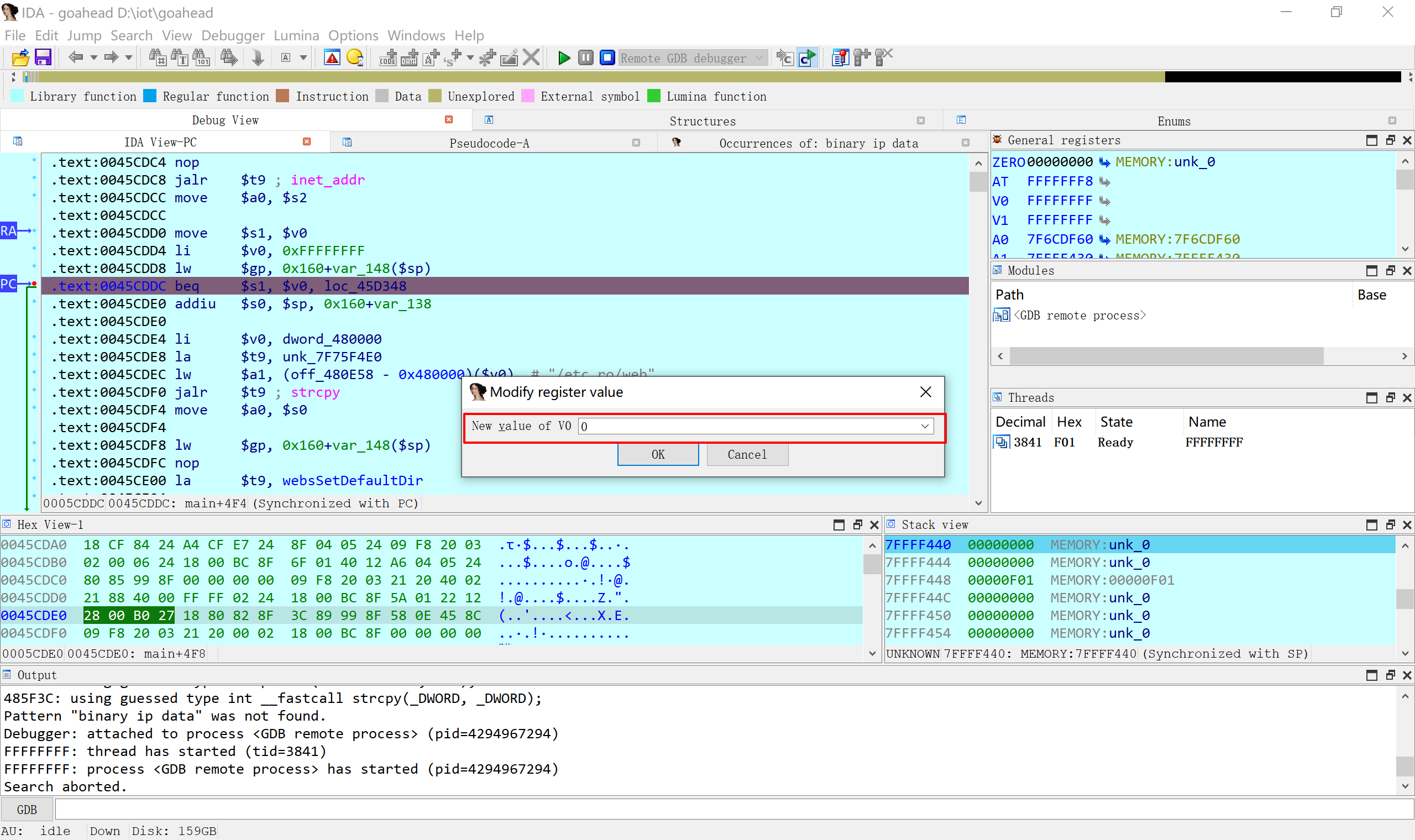Click OK to confirm register value
This screenshot has width=1415, height=840.
(x=658, y=454)
